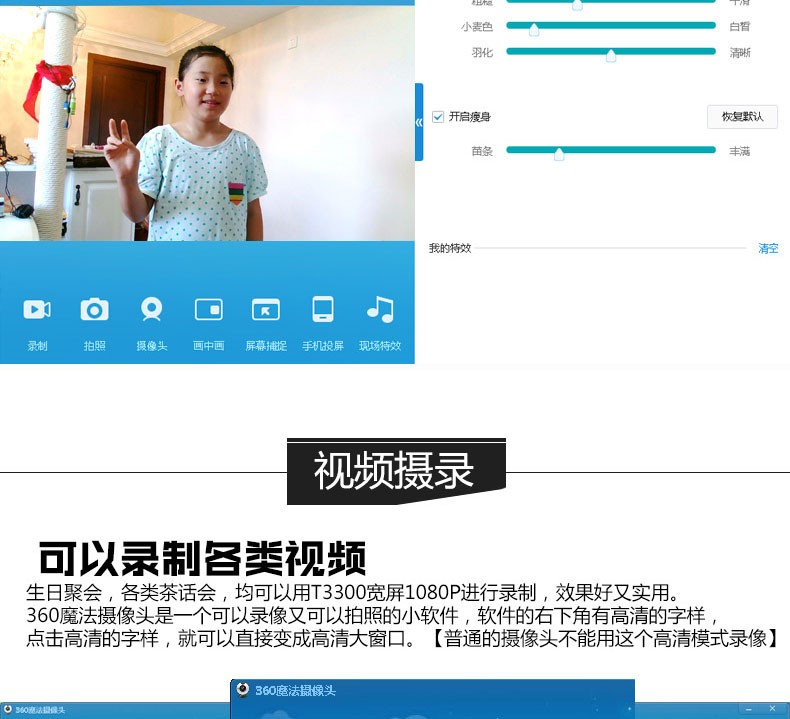Adjust the 羽化 to 清晰 slider
The height and width of the screenshot is (719, 790).
point(611,52)
